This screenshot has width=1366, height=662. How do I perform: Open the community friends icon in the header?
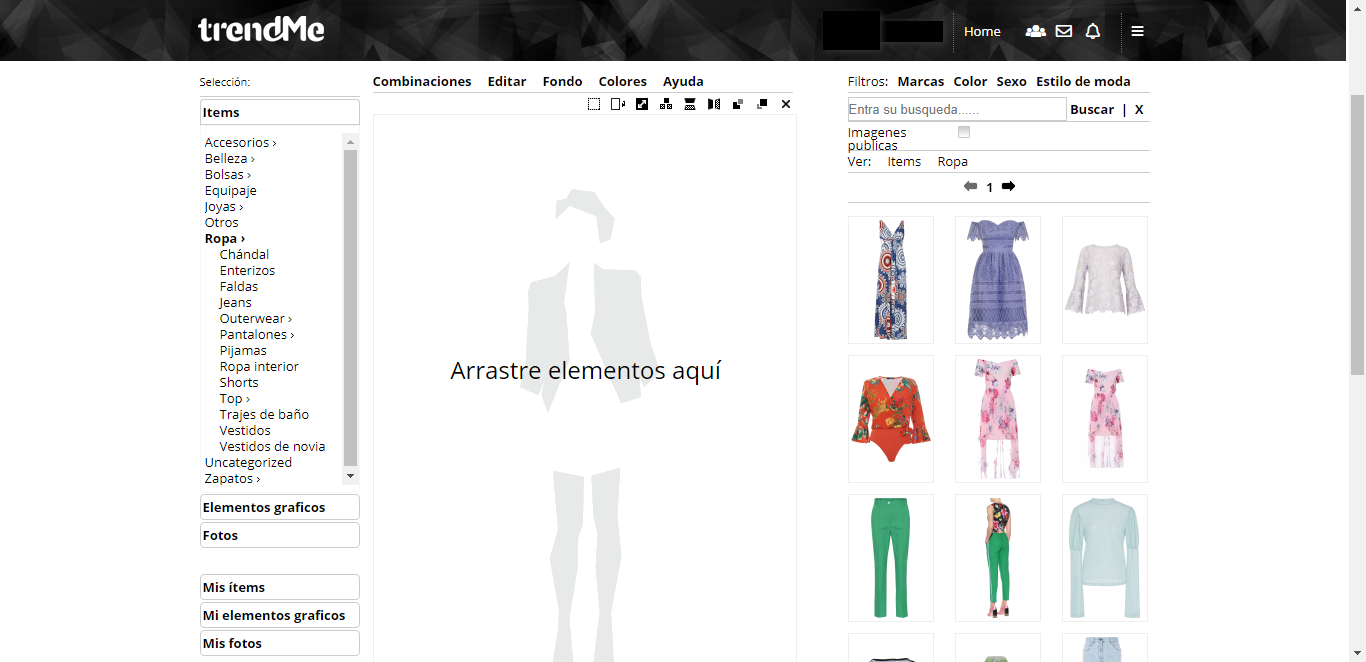pos(1035,31)
